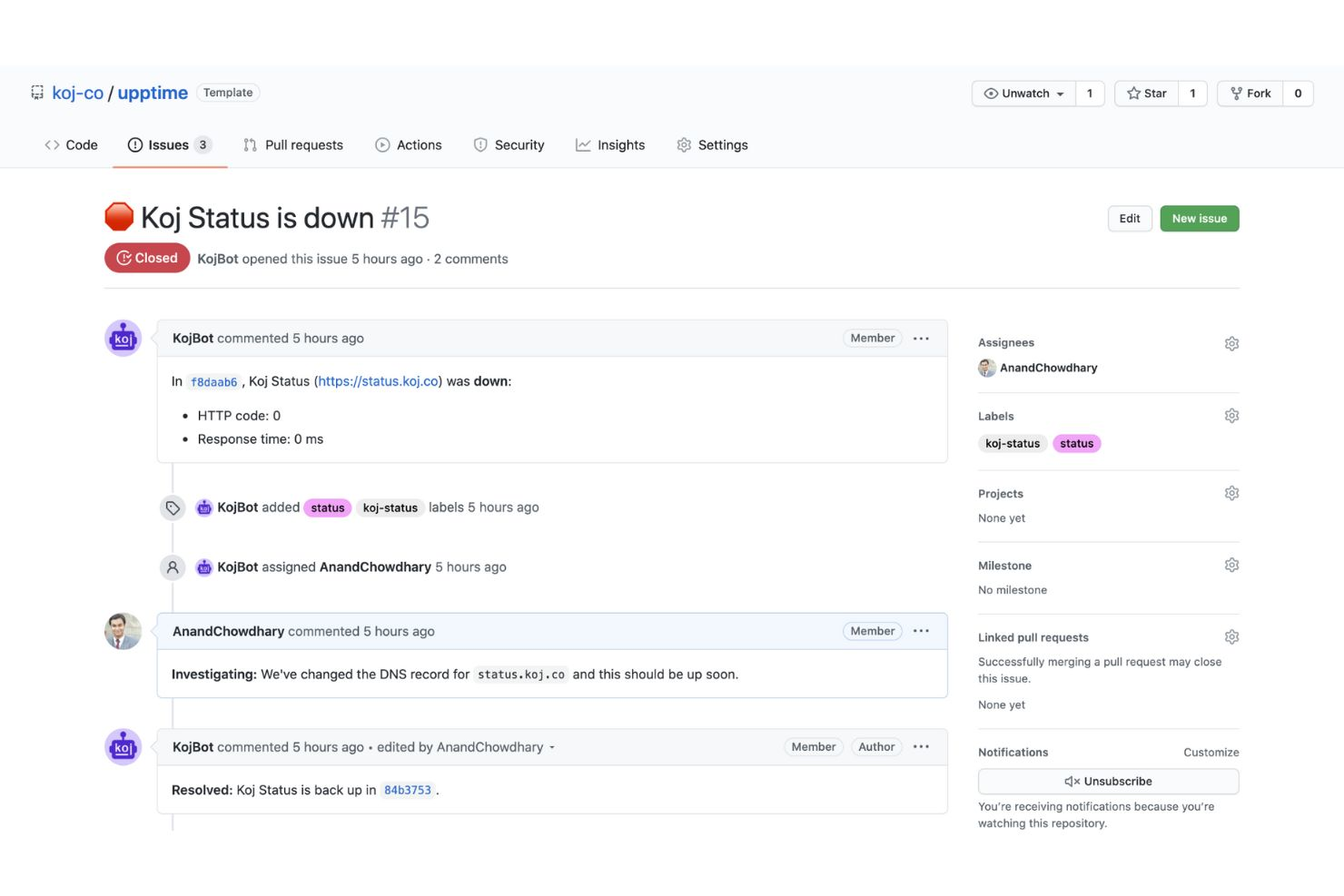Open the repository Settings tab
The height and width of the screenshot is (896, 1344).
pyautogui.click(x=712, y=145)
